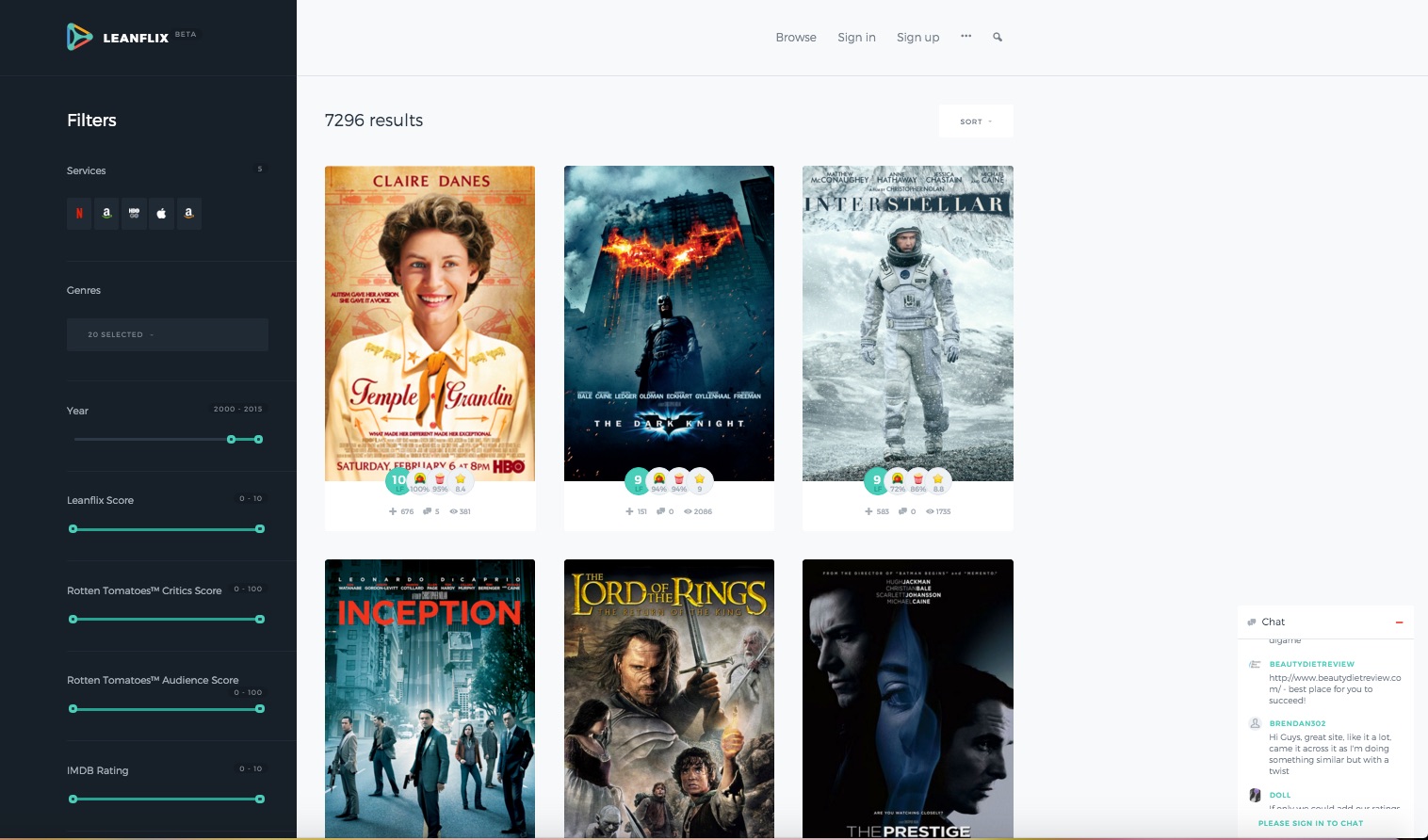Viewport: 1428px width, 840px height.
Task: Go to Browse in the top navigation
Action: pyautogui.click(x=796, y=38)
